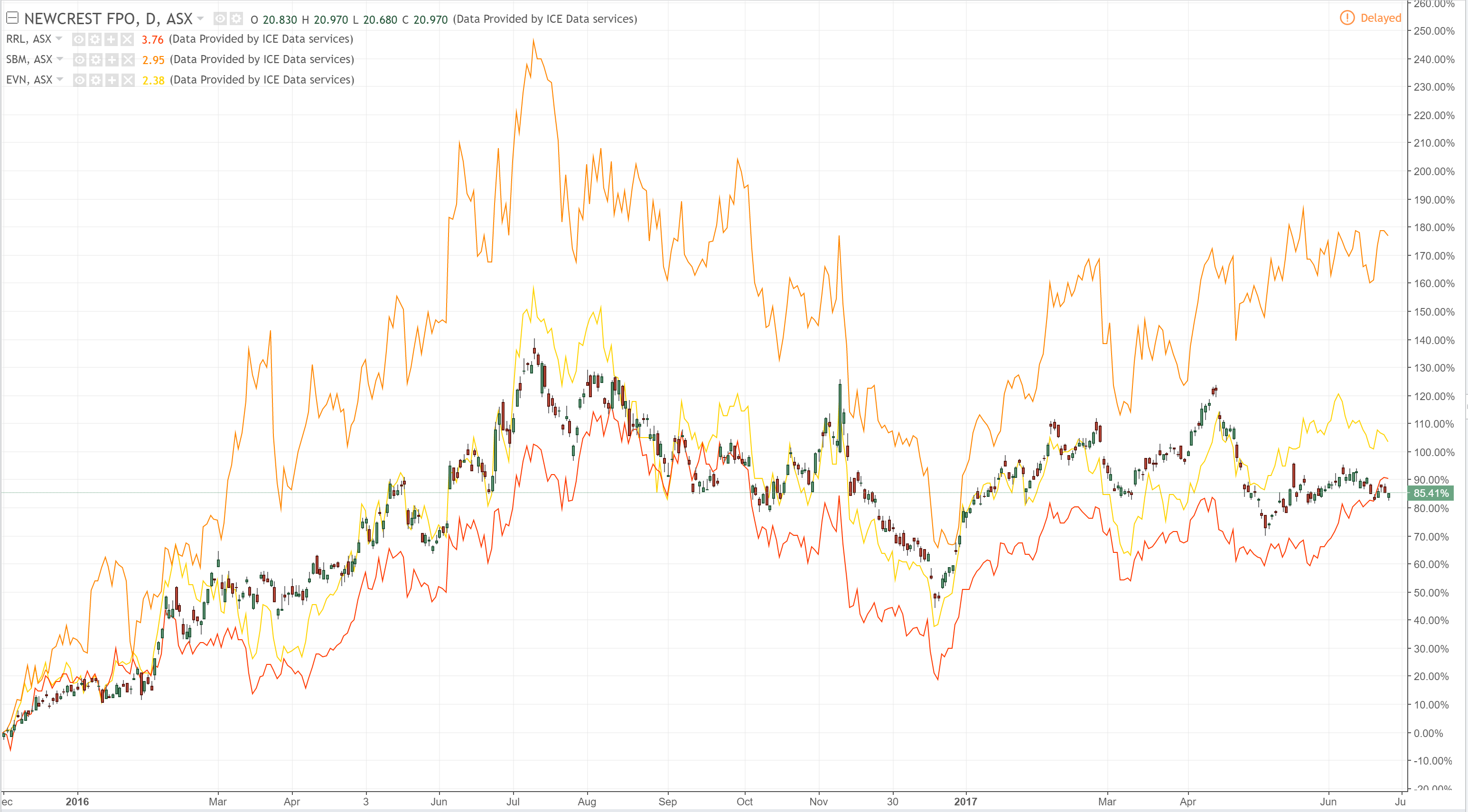Click the plus icon for RRL
Viewport: 1468px width, 812px height.
coord(111,39)
